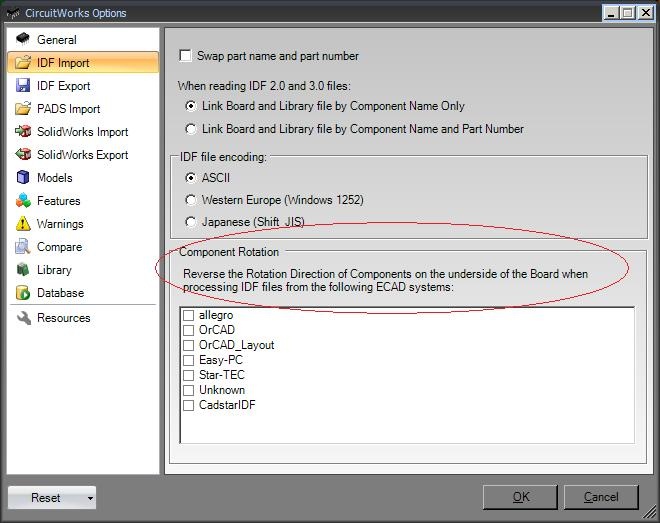Tick the Easy-PC checkbox

pos(188,360)
